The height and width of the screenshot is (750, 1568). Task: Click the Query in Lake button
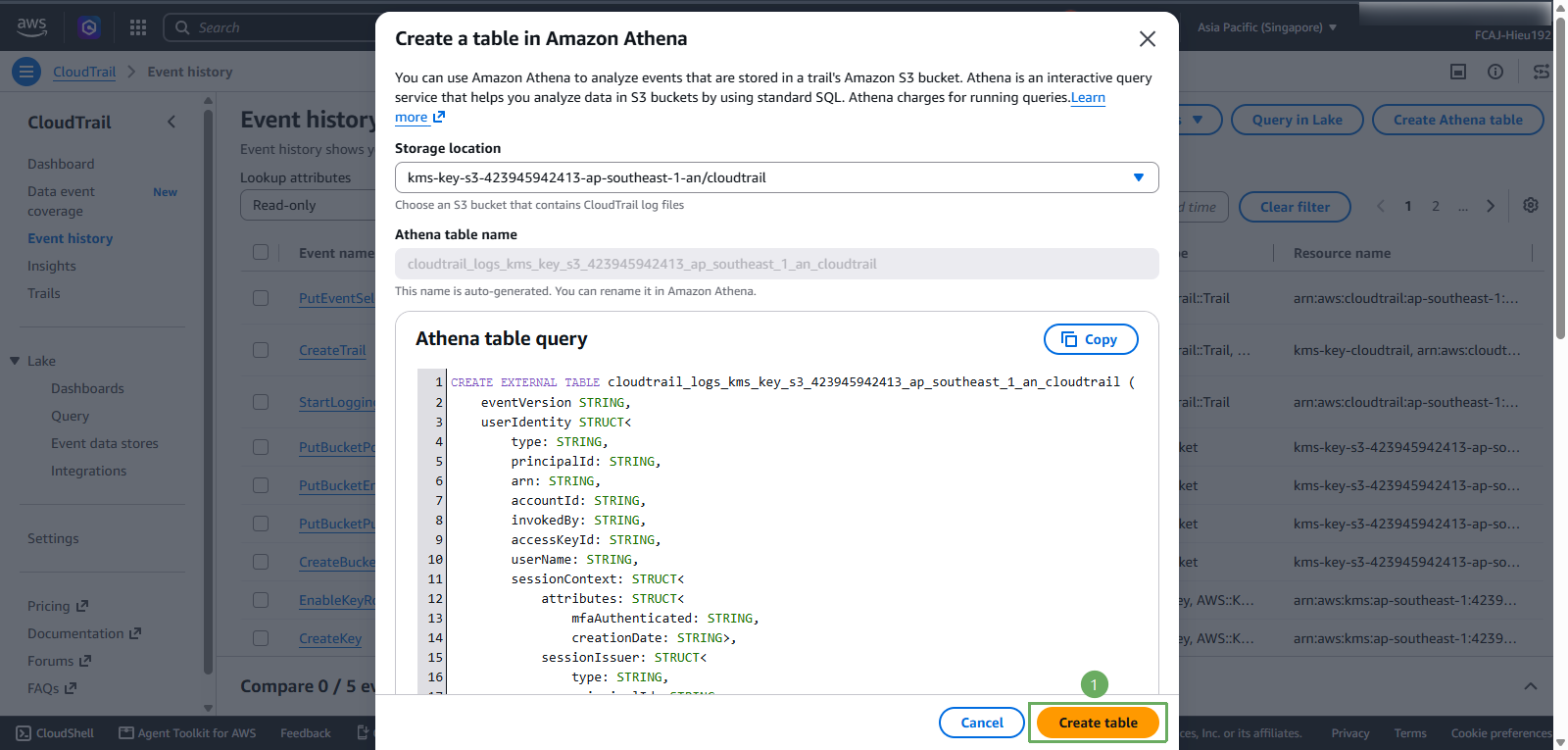point(1298,120)
